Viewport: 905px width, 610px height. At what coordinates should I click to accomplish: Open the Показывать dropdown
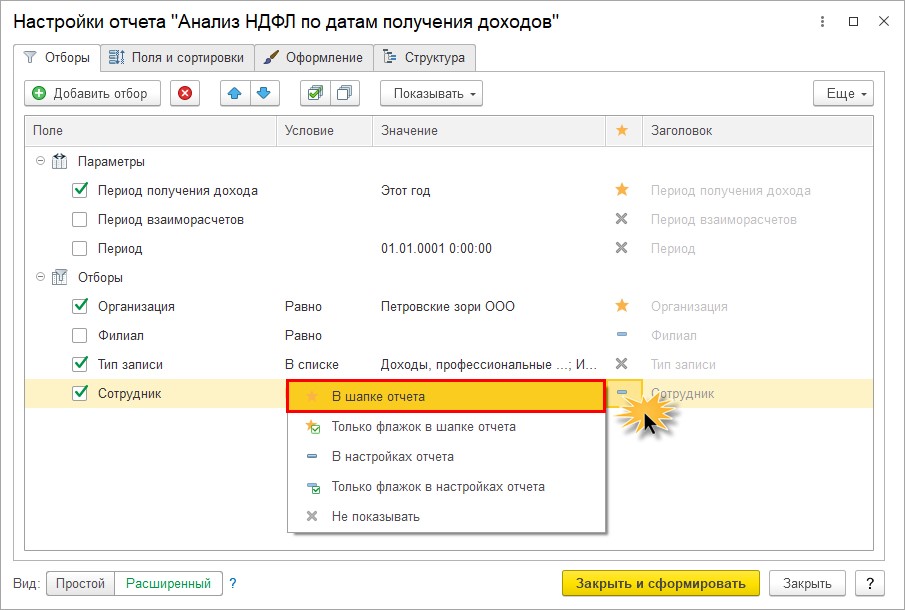pyautogui.click(x=431, y=93)
